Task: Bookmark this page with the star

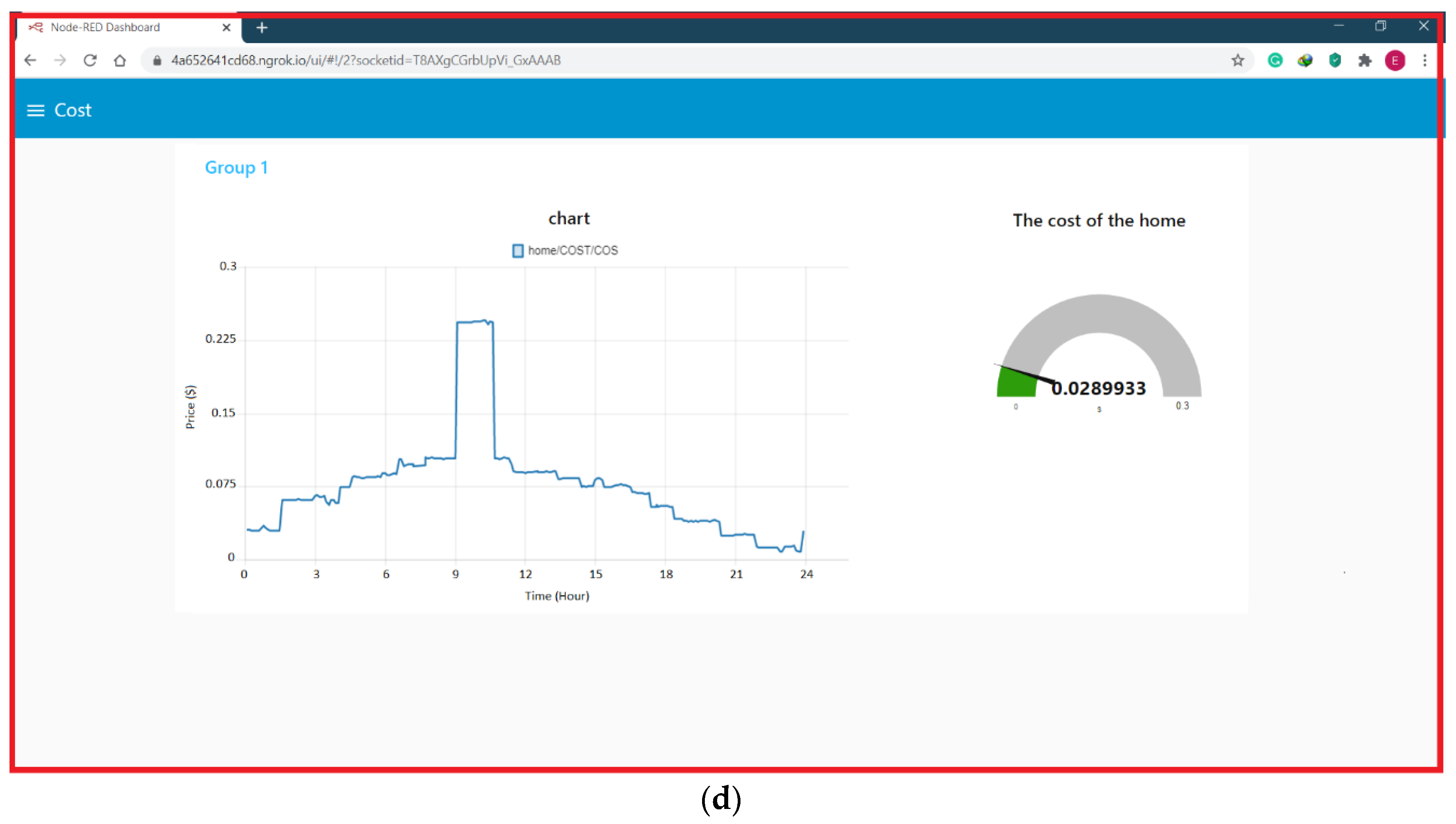Action: [1238, 60]
